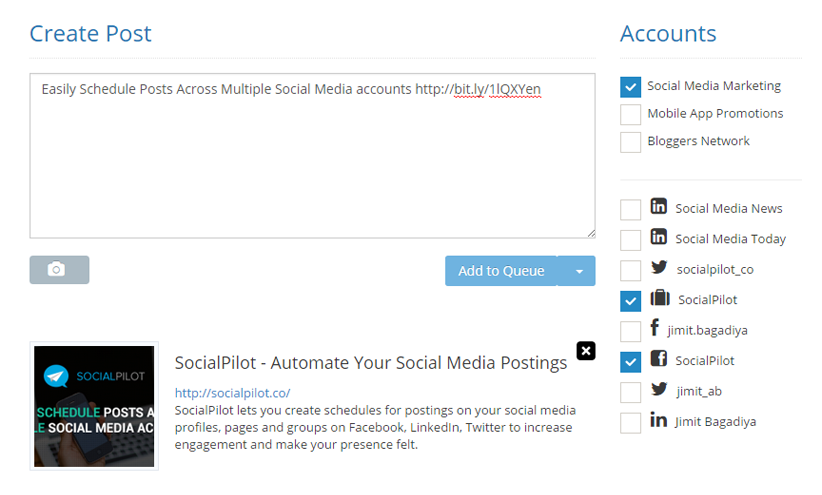Check the Mobile App Promotions group

point(630,114)
